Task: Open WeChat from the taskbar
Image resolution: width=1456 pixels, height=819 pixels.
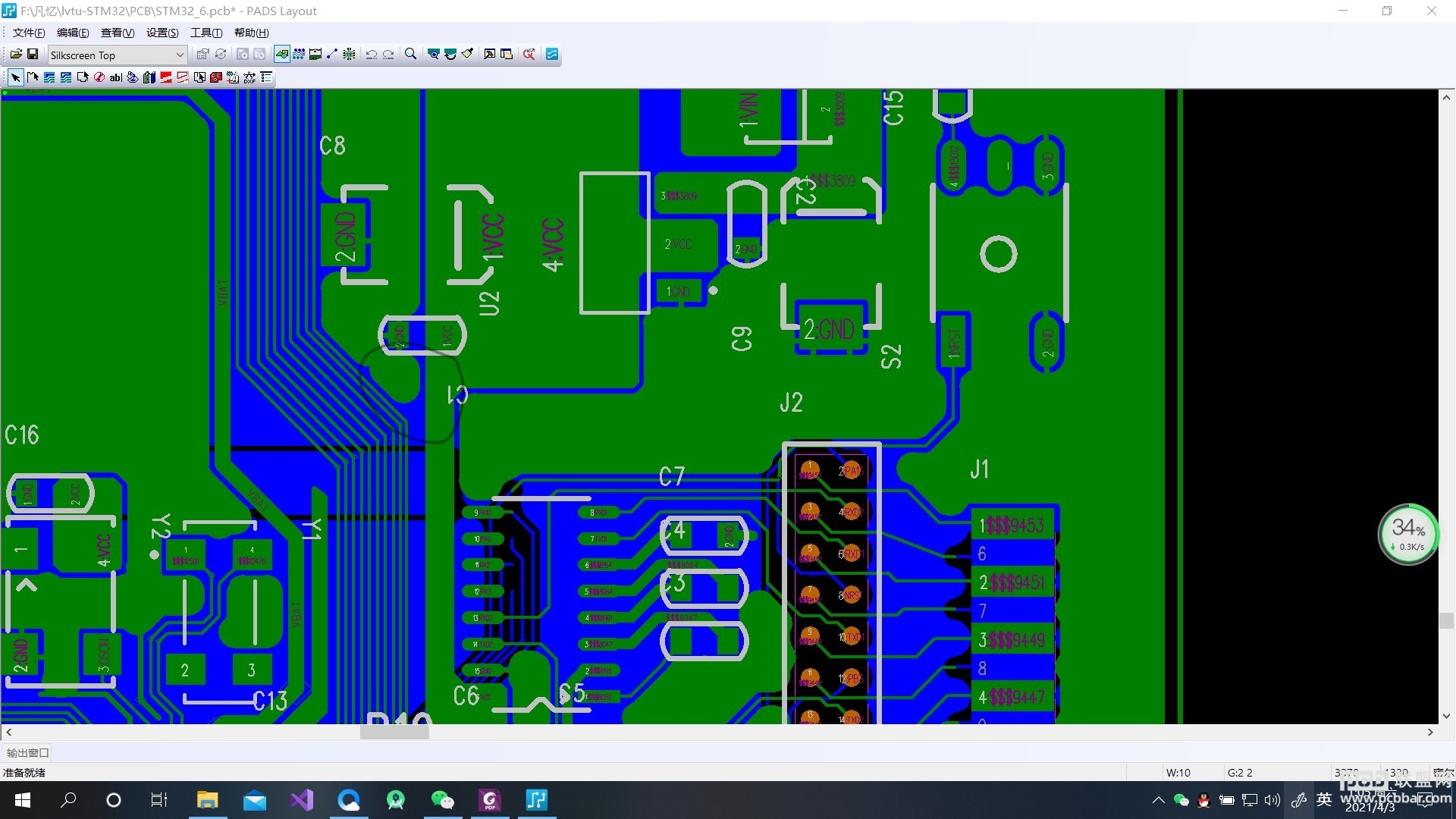Action: [x=442, y=800]
